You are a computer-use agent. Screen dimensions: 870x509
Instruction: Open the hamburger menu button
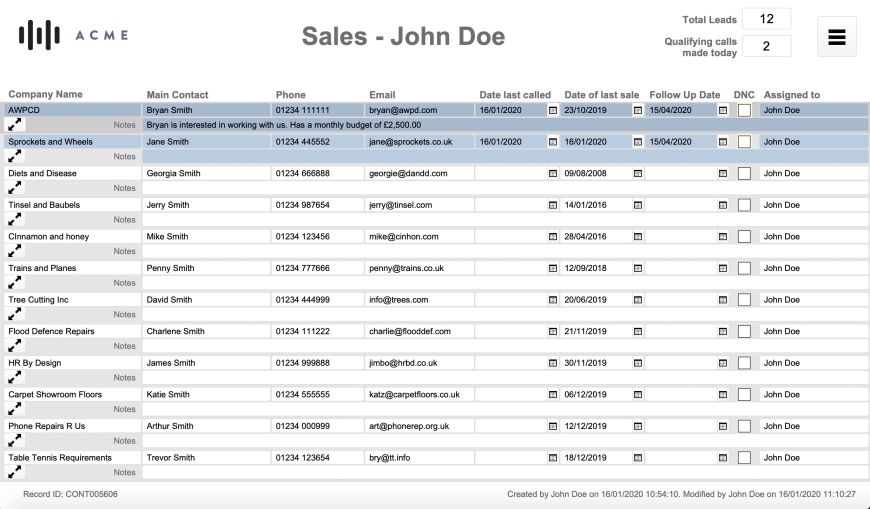pos(837,37)
